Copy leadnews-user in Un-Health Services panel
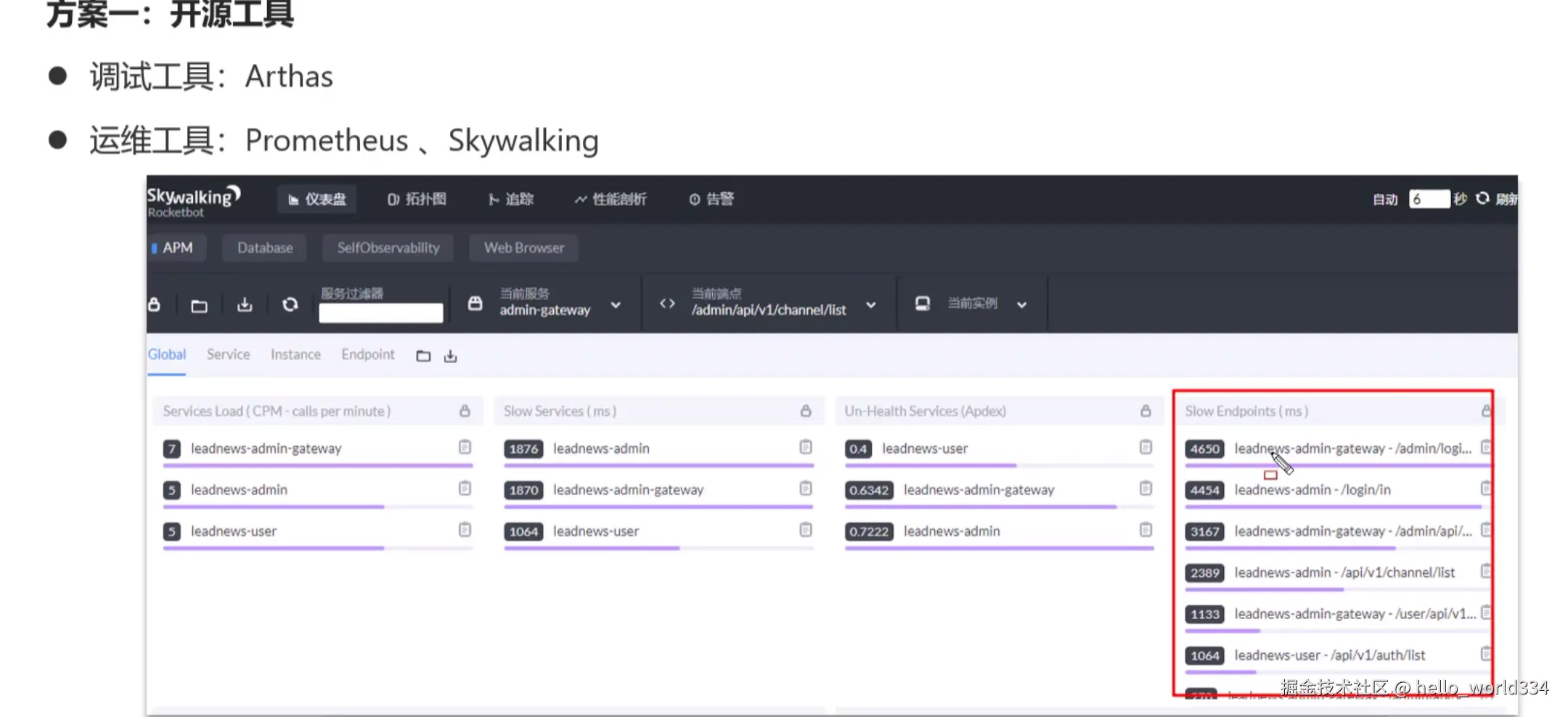Viewport: 1568px width, 717px height. tap(1146, 447)
